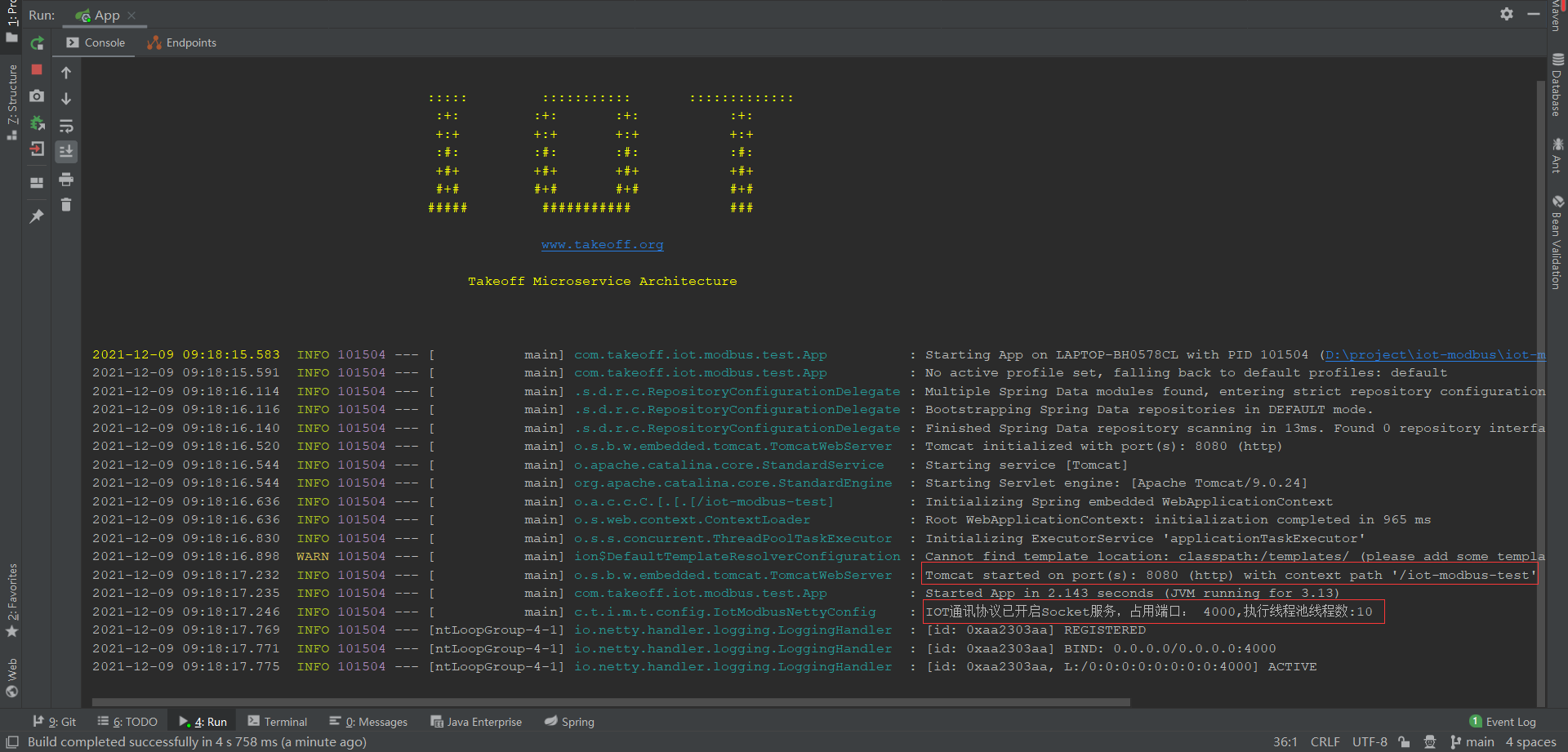Toggle soft-wrap for console output
Image resolution: width=1568 pixels, height=752 pixels.
[x=66, y=126]
